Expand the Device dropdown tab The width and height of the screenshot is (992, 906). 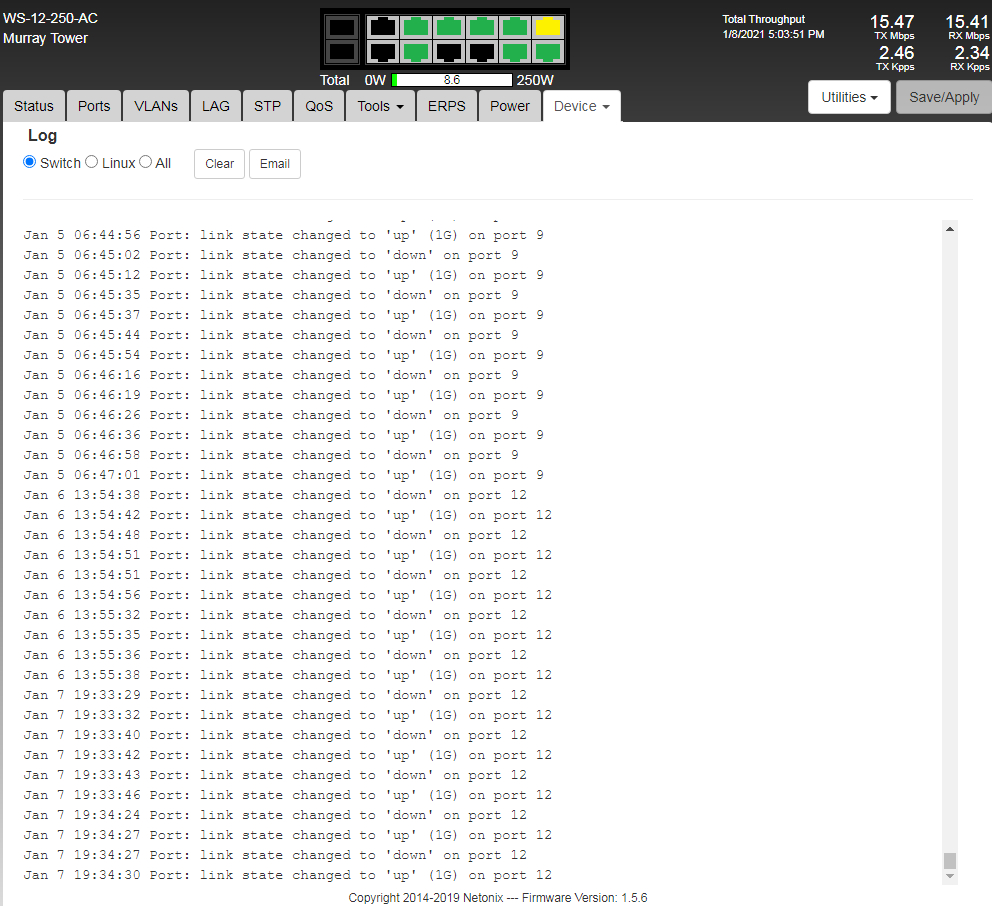pos(581,106)
